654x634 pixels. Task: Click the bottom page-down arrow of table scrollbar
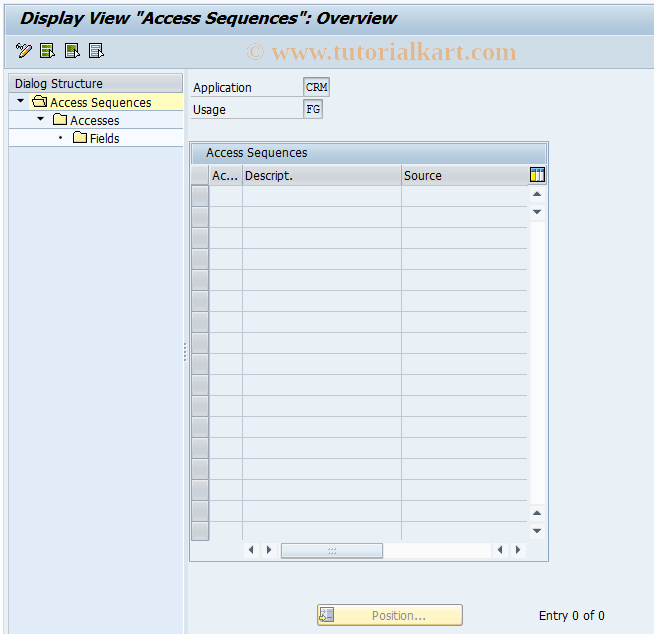click(537, 531)
